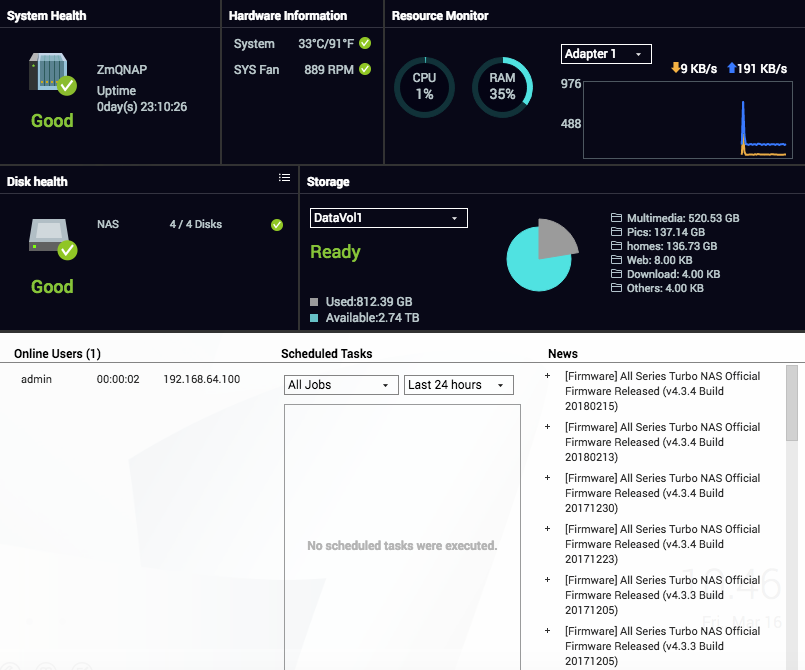Expand the news item for Build 20180215
Screen dimensions: 805x670
click(x=547, y=376)
